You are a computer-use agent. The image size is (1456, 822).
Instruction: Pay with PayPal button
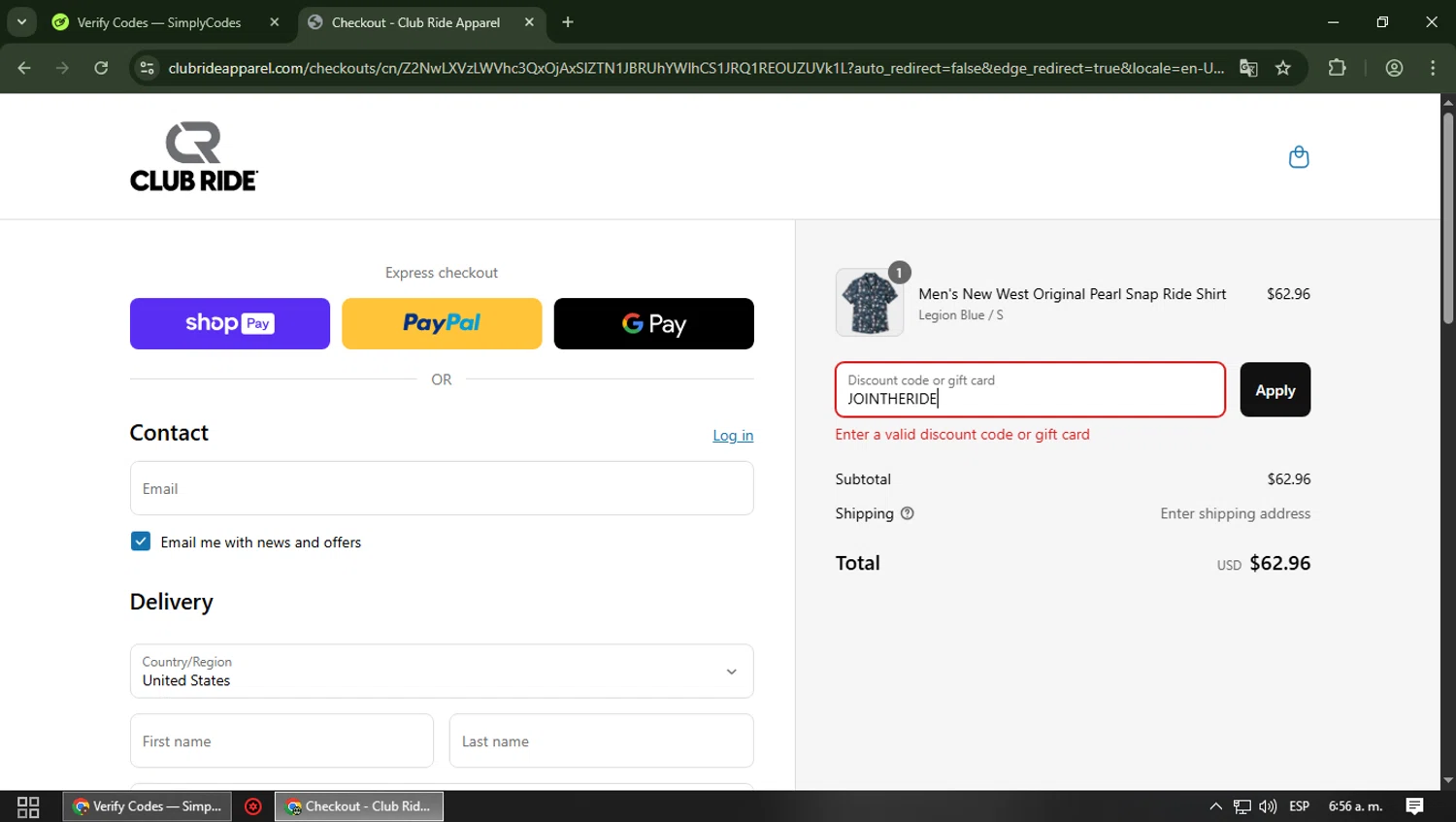pos(442,323)
